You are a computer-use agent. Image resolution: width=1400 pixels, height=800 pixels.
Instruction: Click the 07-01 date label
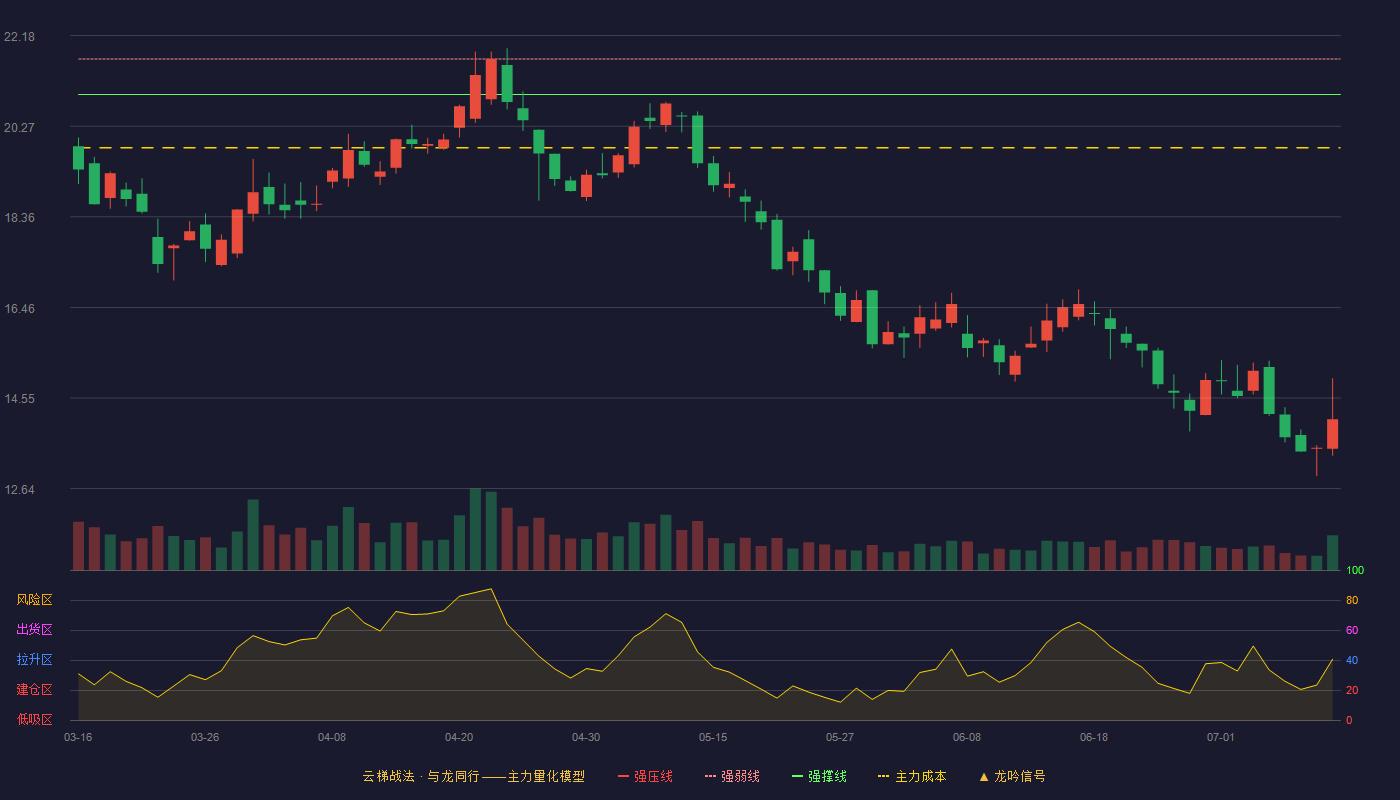tap(1221, 737)
